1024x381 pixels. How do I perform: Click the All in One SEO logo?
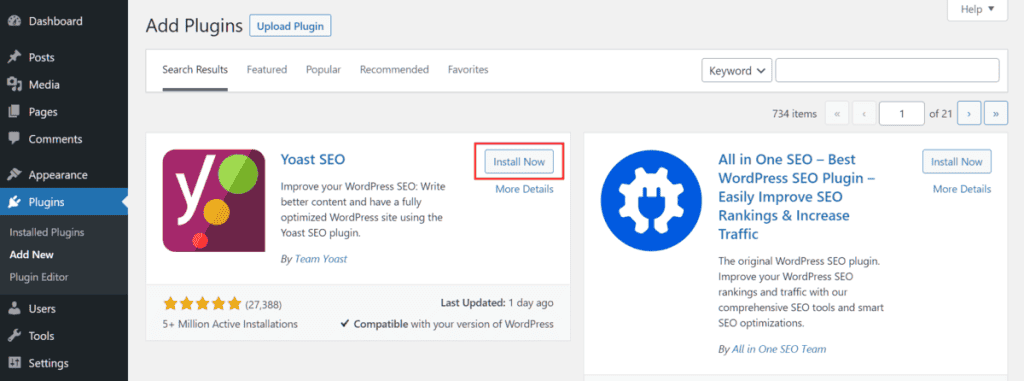click(x=651, y=201)
